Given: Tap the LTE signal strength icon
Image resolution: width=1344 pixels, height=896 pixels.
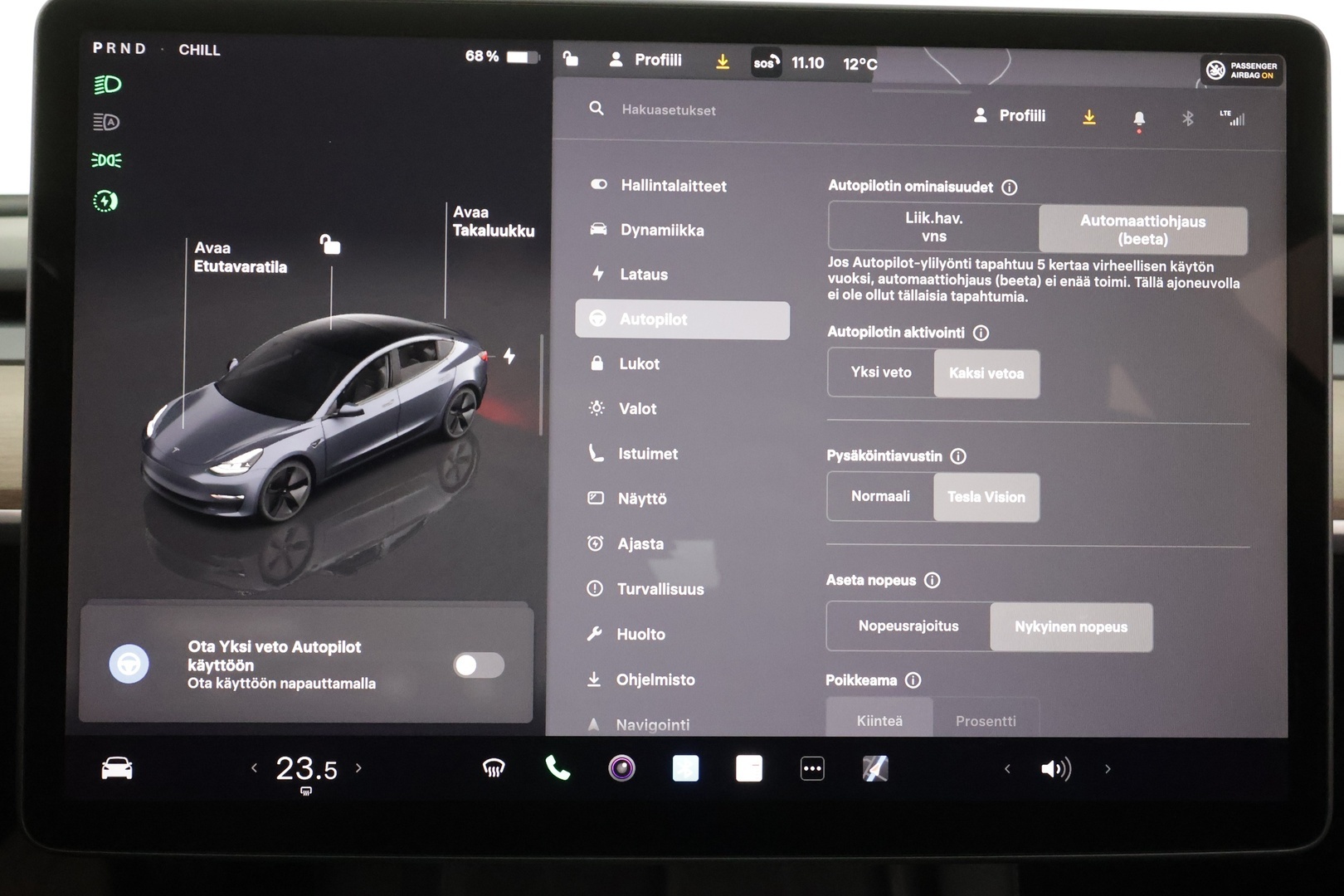Looking at the screenshot, I should [x=1233, y=118].
